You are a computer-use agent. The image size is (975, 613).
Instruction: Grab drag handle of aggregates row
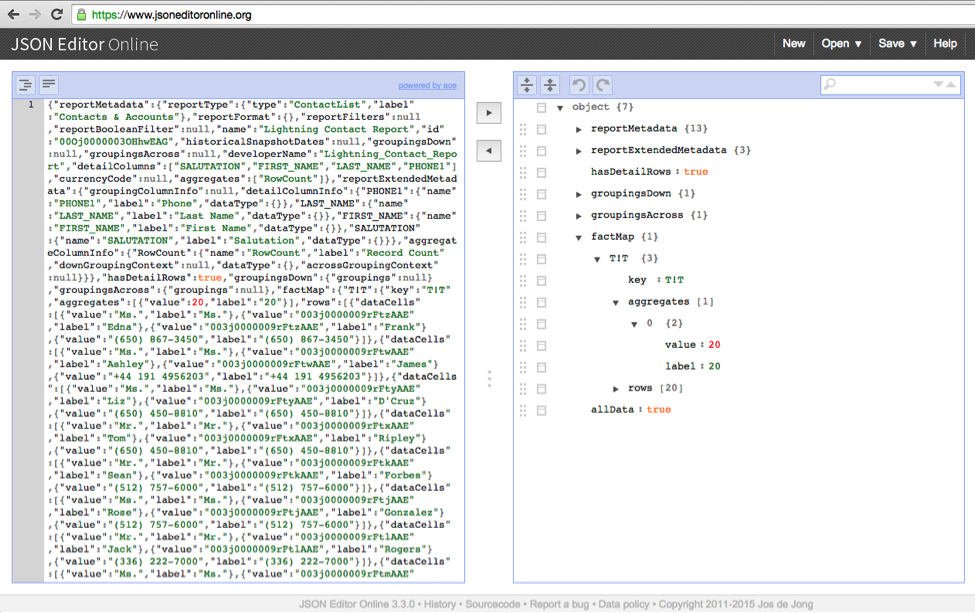coord(523,302)
